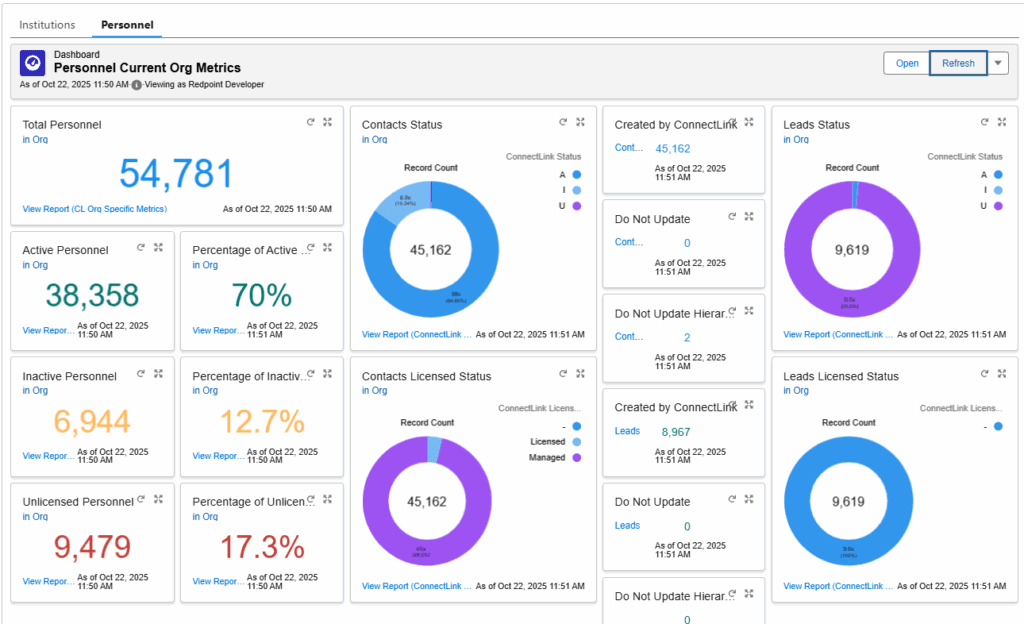
Task: Expand the Leads Status chart widget
Action: coord(1002,121)
